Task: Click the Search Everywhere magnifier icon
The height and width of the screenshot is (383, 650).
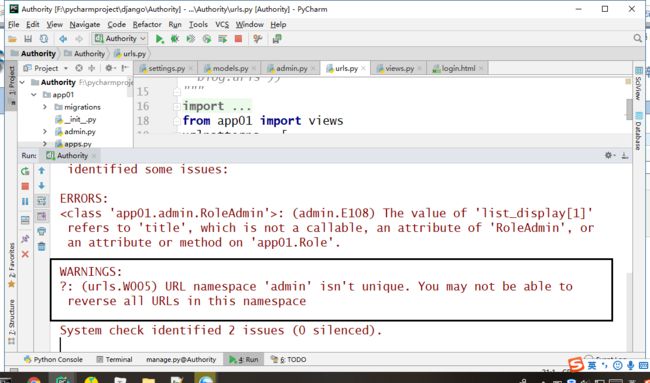Action: 638,39
